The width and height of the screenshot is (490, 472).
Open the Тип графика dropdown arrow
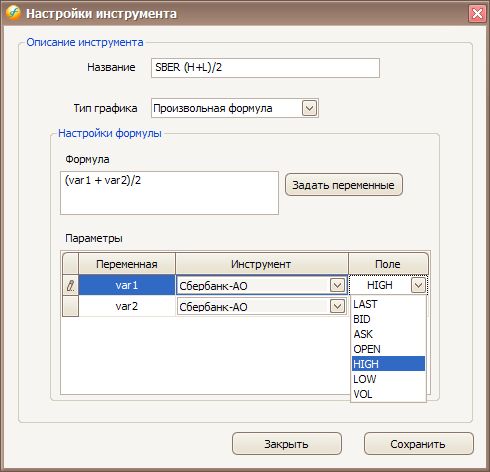coord(309,108)
